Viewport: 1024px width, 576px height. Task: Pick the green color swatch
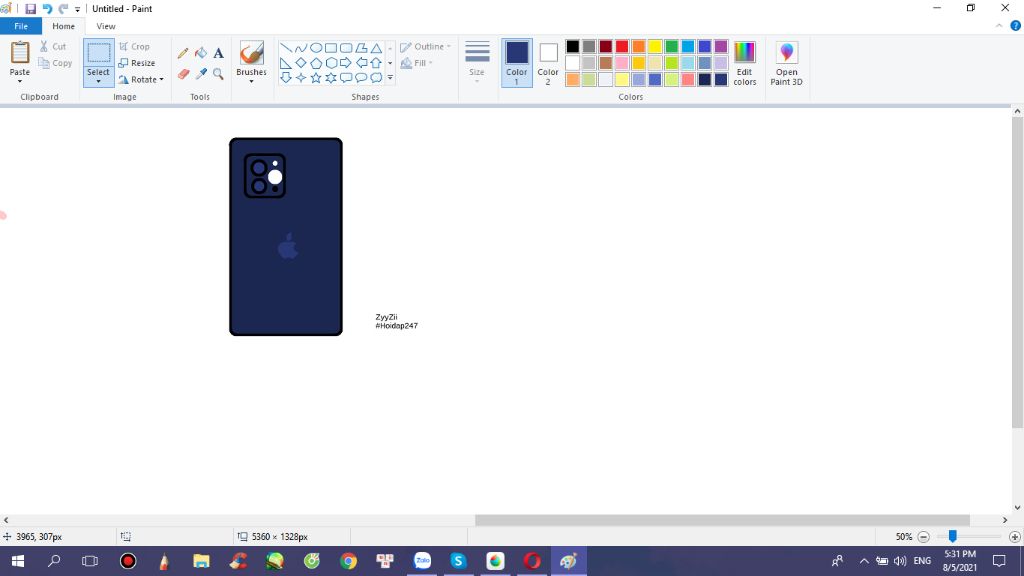pyautogui.click(x=671, y=46)
